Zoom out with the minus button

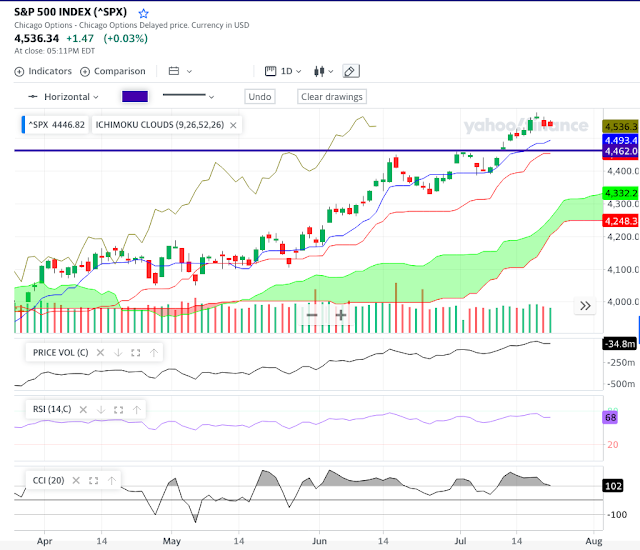click(x=312, y=315)
